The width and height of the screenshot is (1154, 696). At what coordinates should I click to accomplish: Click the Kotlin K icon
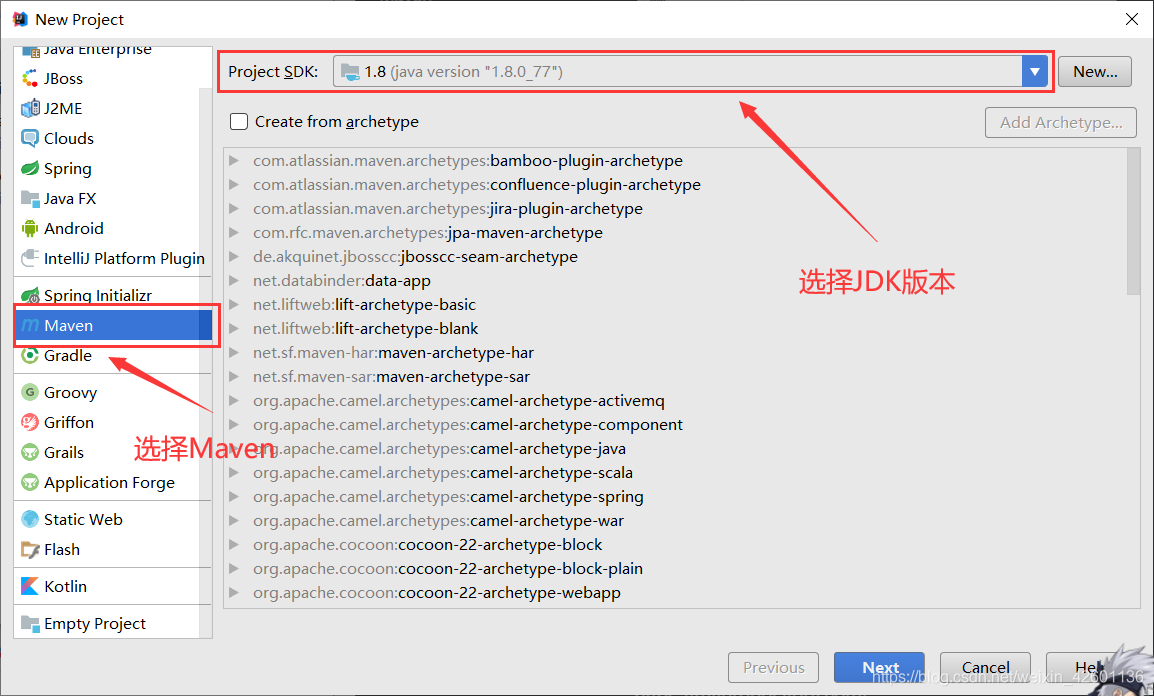(x=30, y=586)
